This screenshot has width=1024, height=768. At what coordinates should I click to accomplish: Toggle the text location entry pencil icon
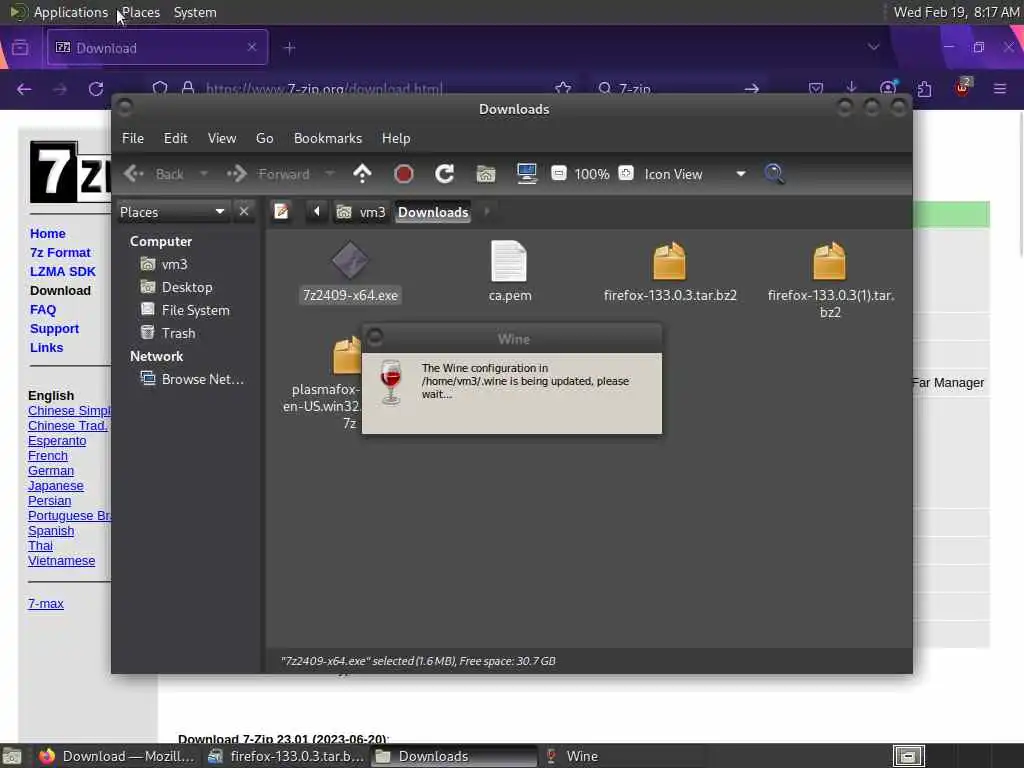click(x=281, y=212)
